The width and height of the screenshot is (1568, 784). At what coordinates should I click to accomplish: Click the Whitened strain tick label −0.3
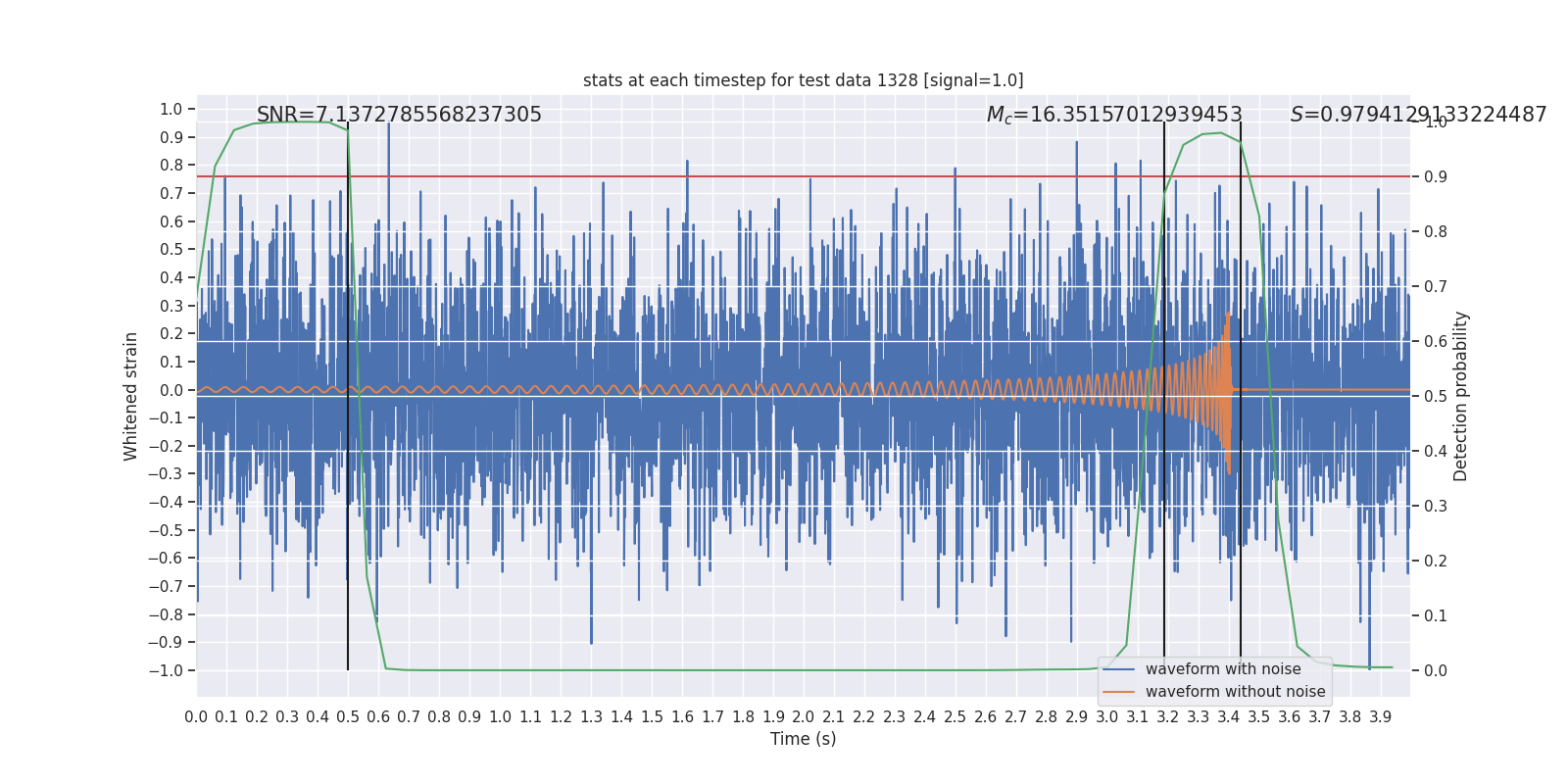pyautogui.click(x=166, y=474)
